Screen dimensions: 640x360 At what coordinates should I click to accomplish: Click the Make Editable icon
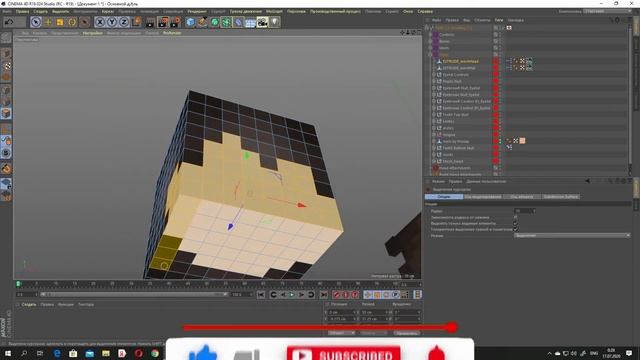coord(6,38)
